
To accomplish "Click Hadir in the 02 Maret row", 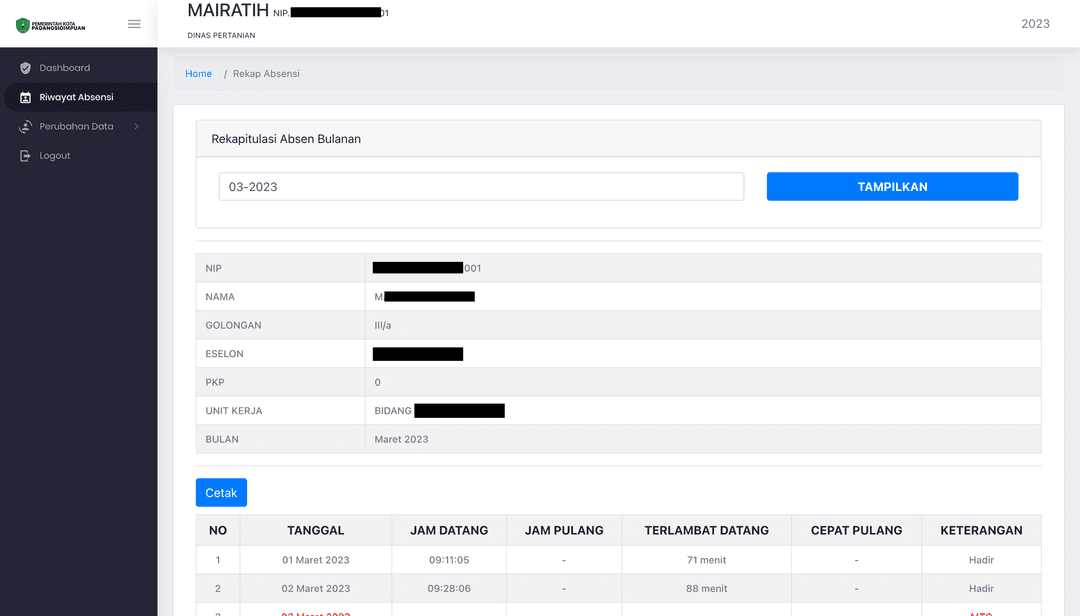I will coord(982,588).
